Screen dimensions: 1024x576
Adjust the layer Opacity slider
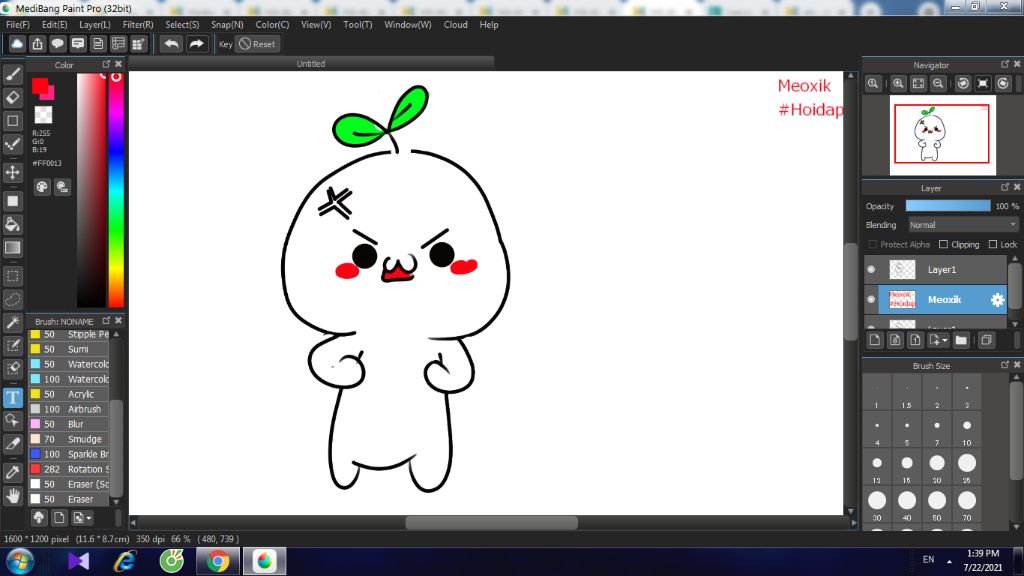[948, 206]
